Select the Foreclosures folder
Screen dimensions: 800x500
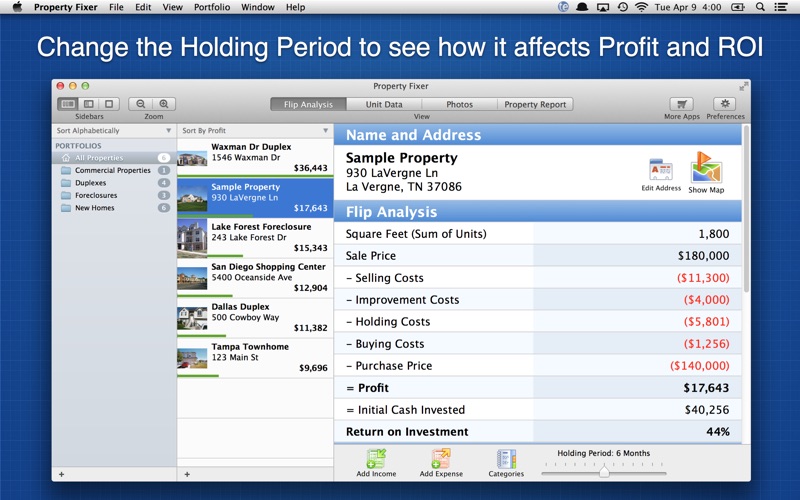(114, 195)
